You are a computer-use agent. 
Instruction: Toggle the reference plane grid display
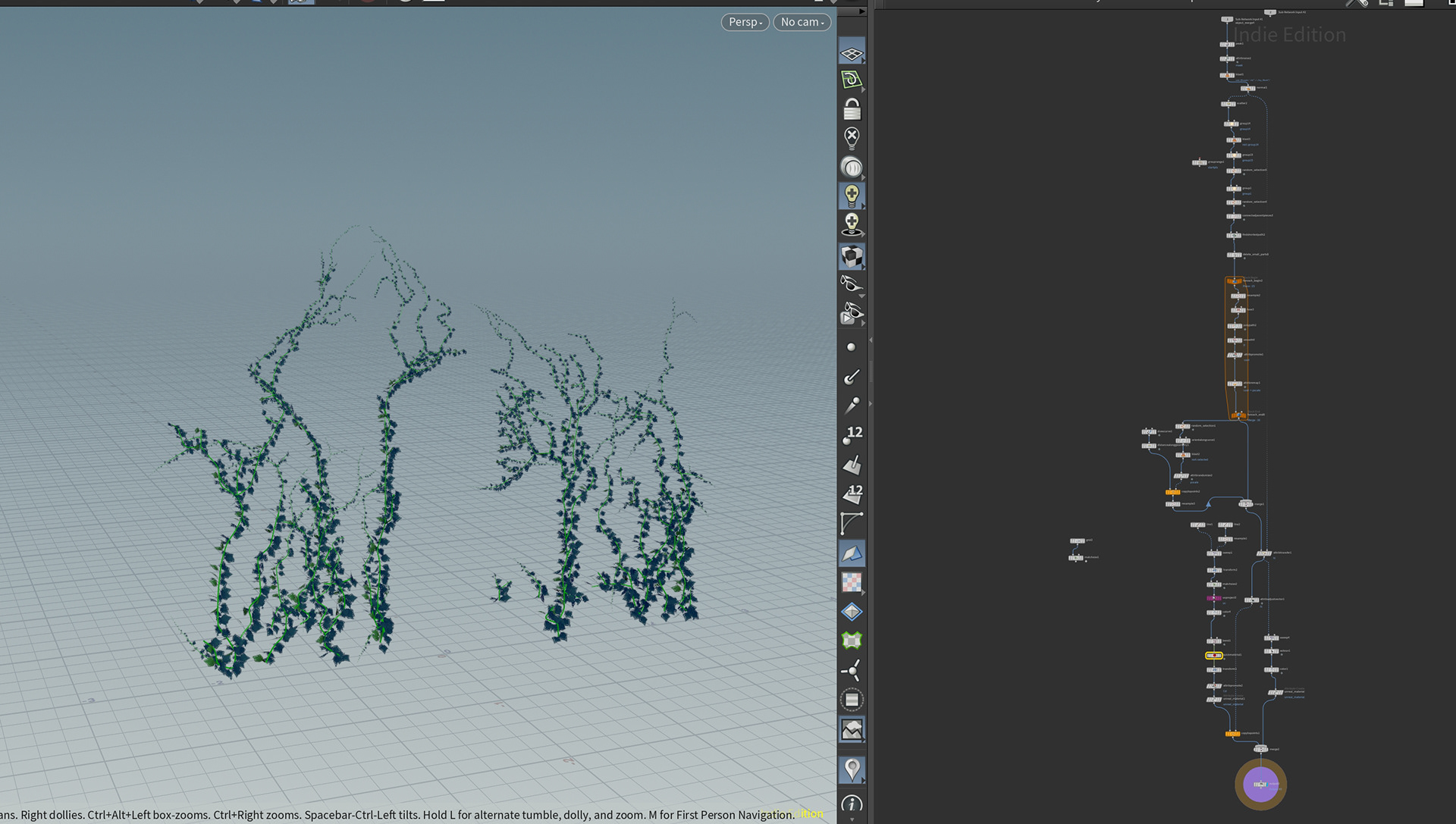point(852,53)
